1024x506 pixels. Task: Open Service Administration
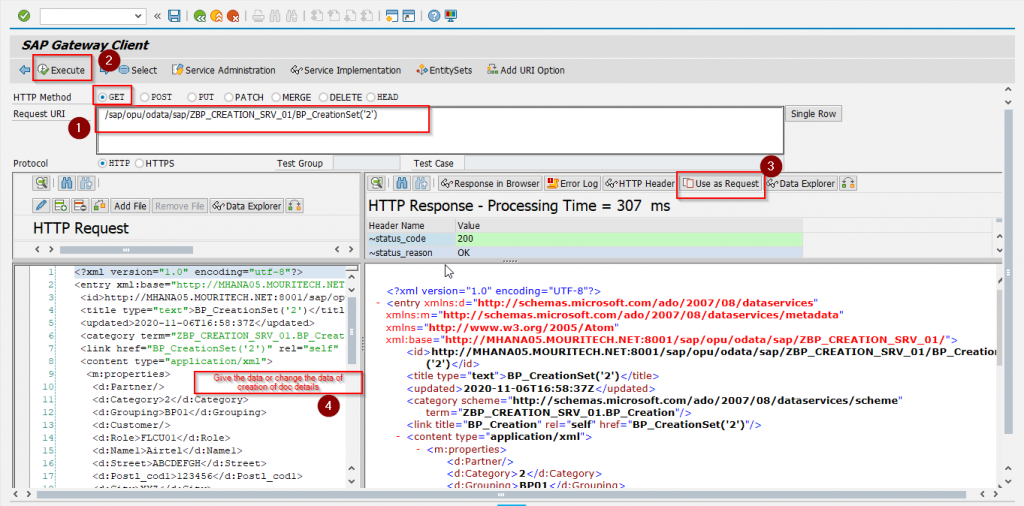coord(223,70)
